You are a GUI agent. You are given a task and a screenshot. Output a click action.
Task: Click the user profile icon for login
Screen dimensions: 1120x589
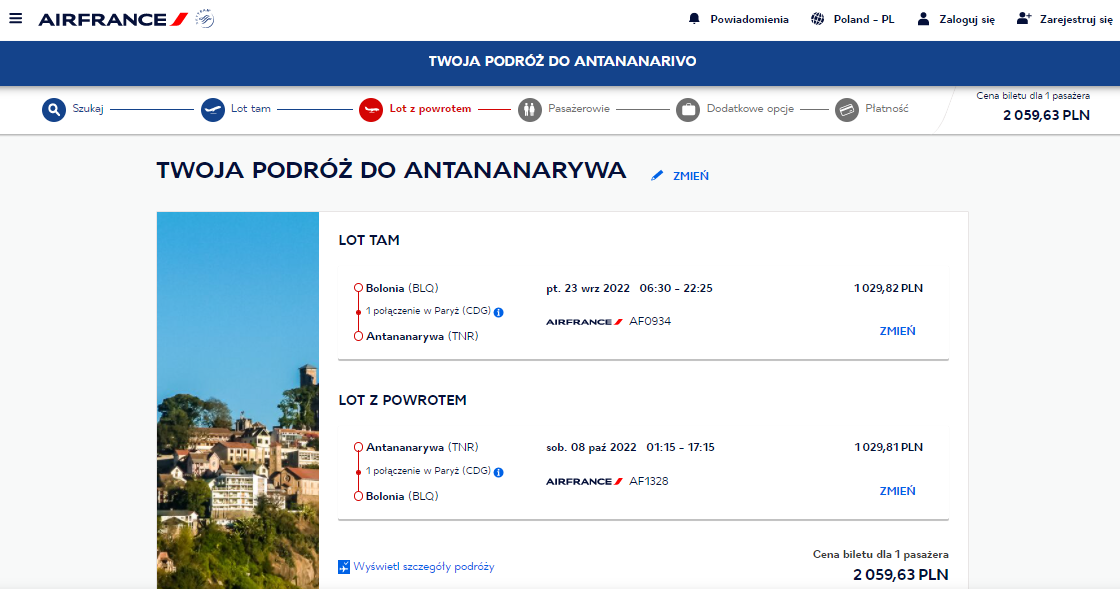[x=923, y=19]
